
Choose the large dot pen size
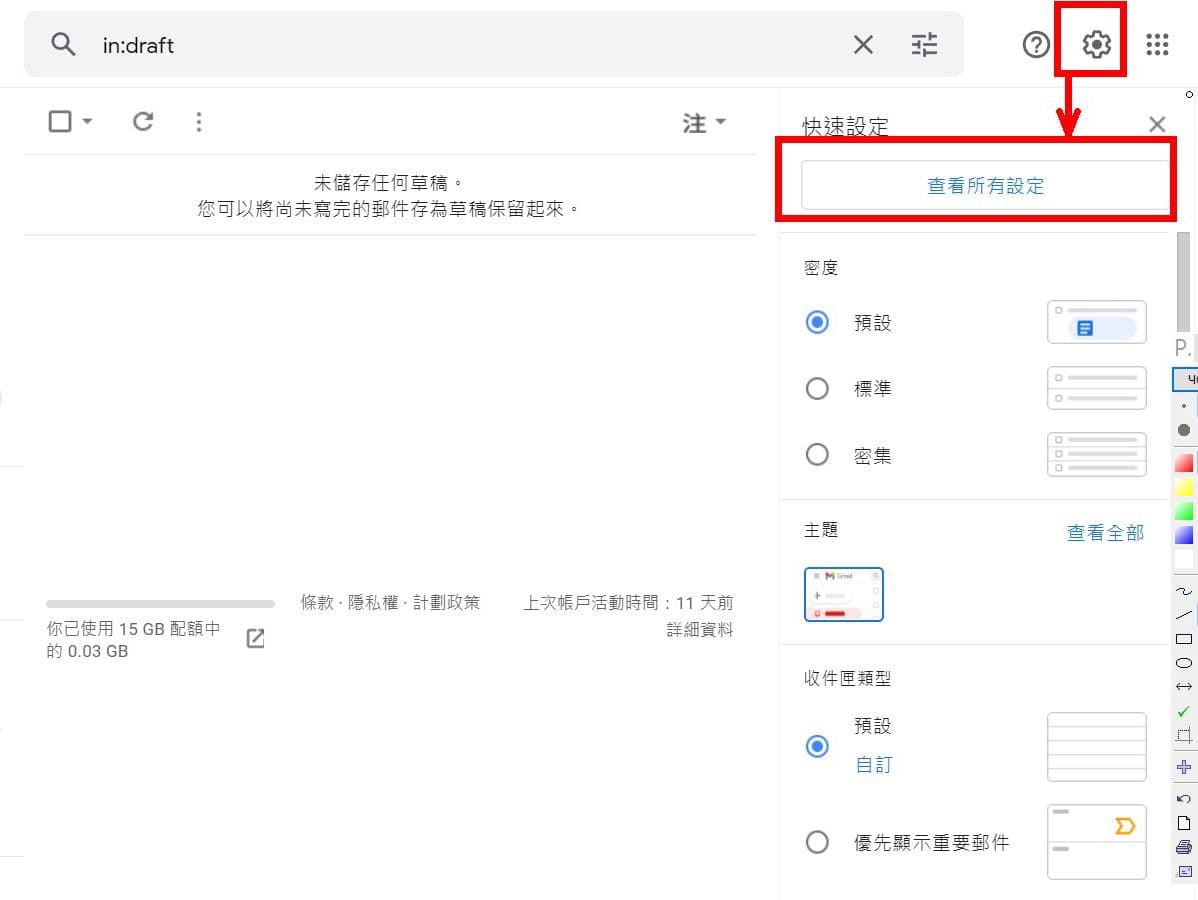[1183, 430]
